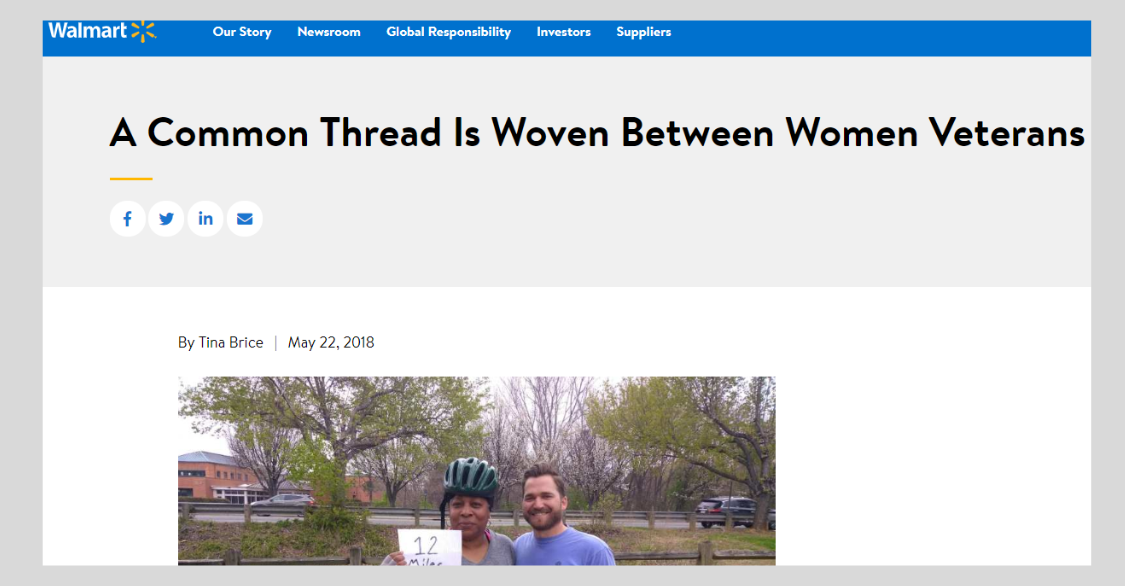This screenshot has height=586, width=1125.
Task: Select Global Responsibility in navigation bar
Action: (448, 32)
